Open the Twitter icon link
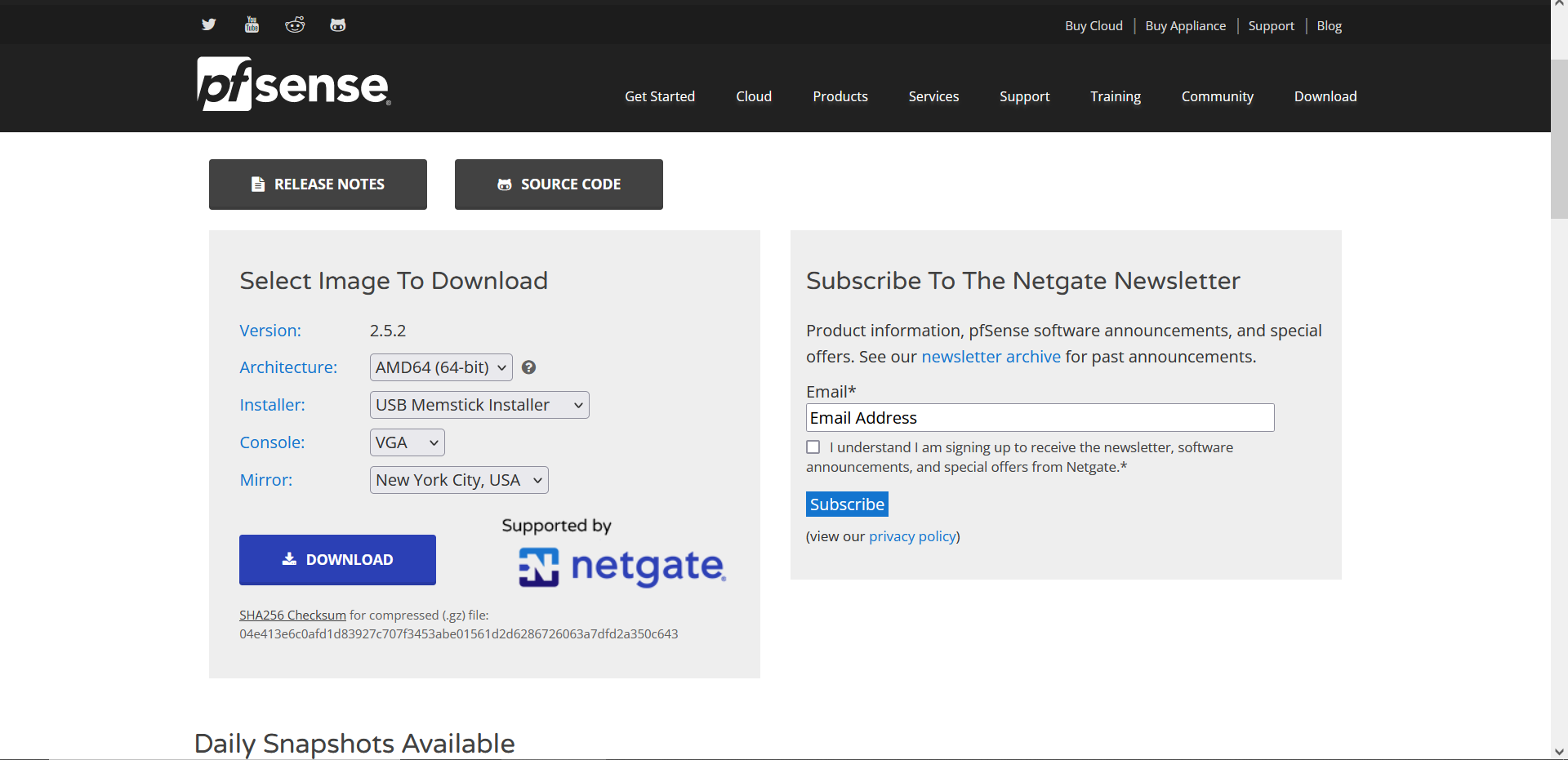The width and height of the screenshot is (1568, 760). 208,24
